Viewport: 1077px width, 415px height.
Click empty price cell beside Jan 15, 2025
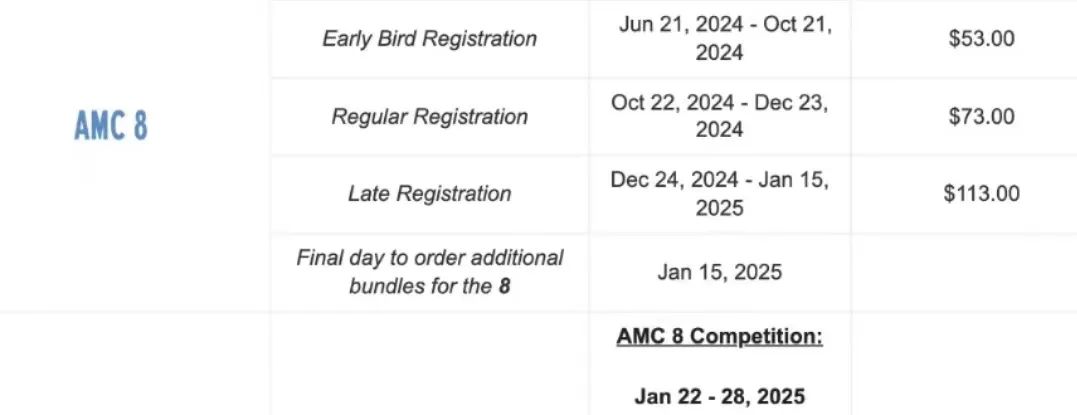click(x=964, y=272)
